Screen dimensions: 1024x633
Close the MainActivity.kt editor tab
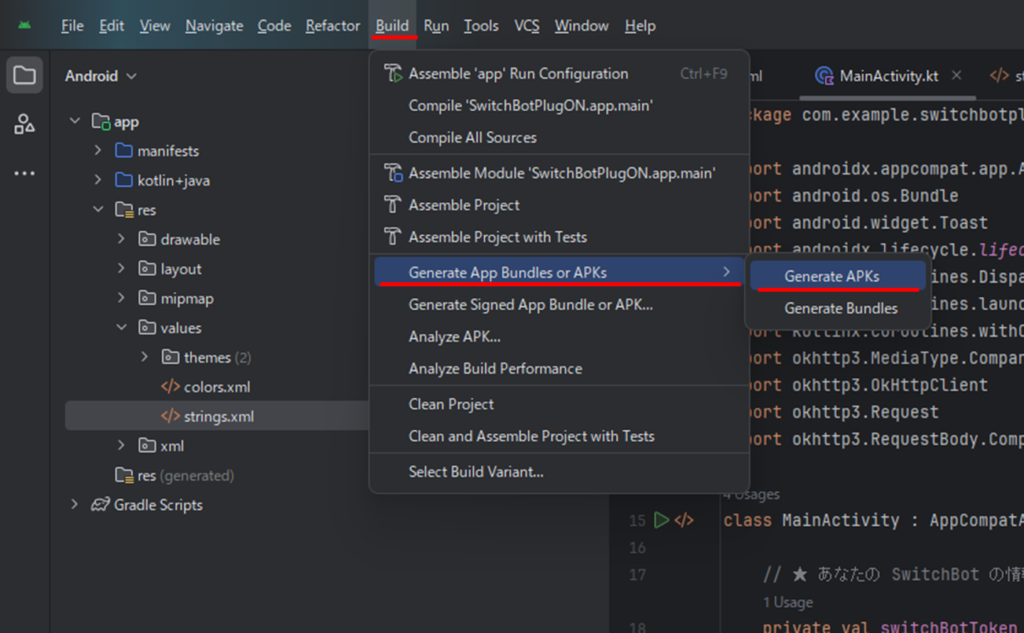click(x=956, y=76)
